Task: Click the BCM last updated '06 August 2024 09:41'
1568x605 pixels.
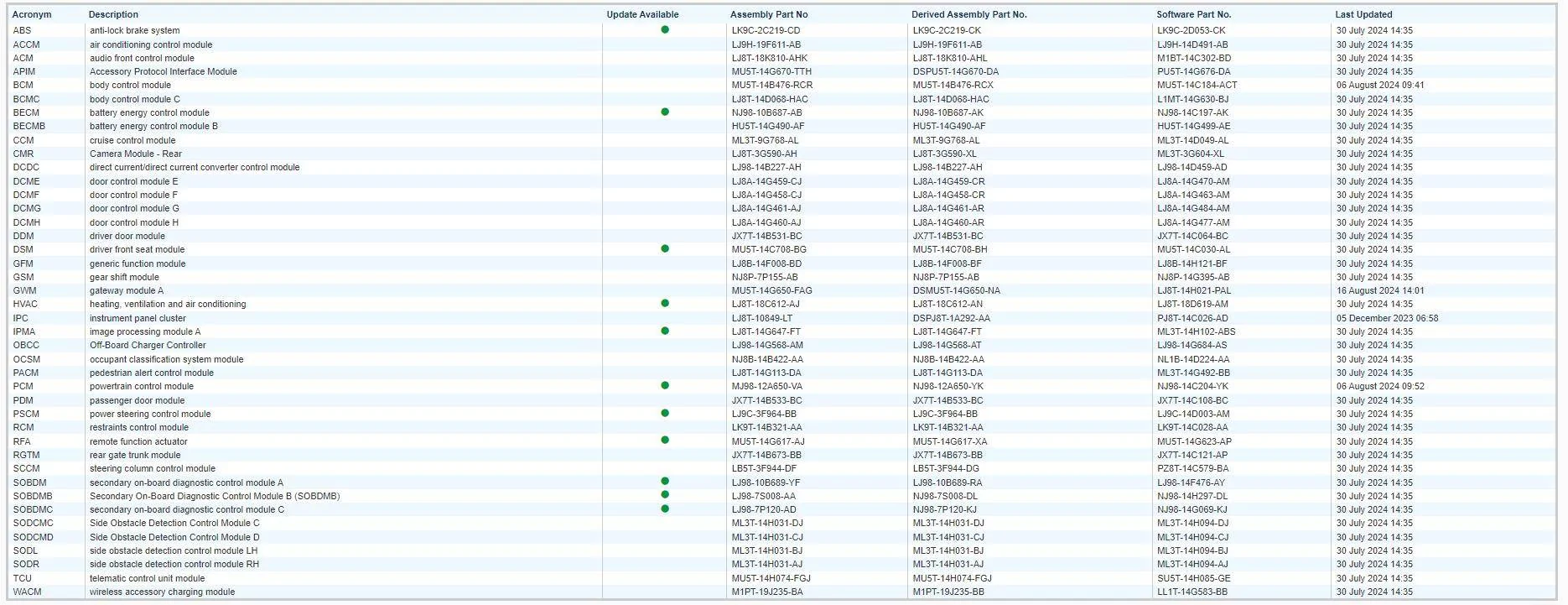Action: [1380, 85]
